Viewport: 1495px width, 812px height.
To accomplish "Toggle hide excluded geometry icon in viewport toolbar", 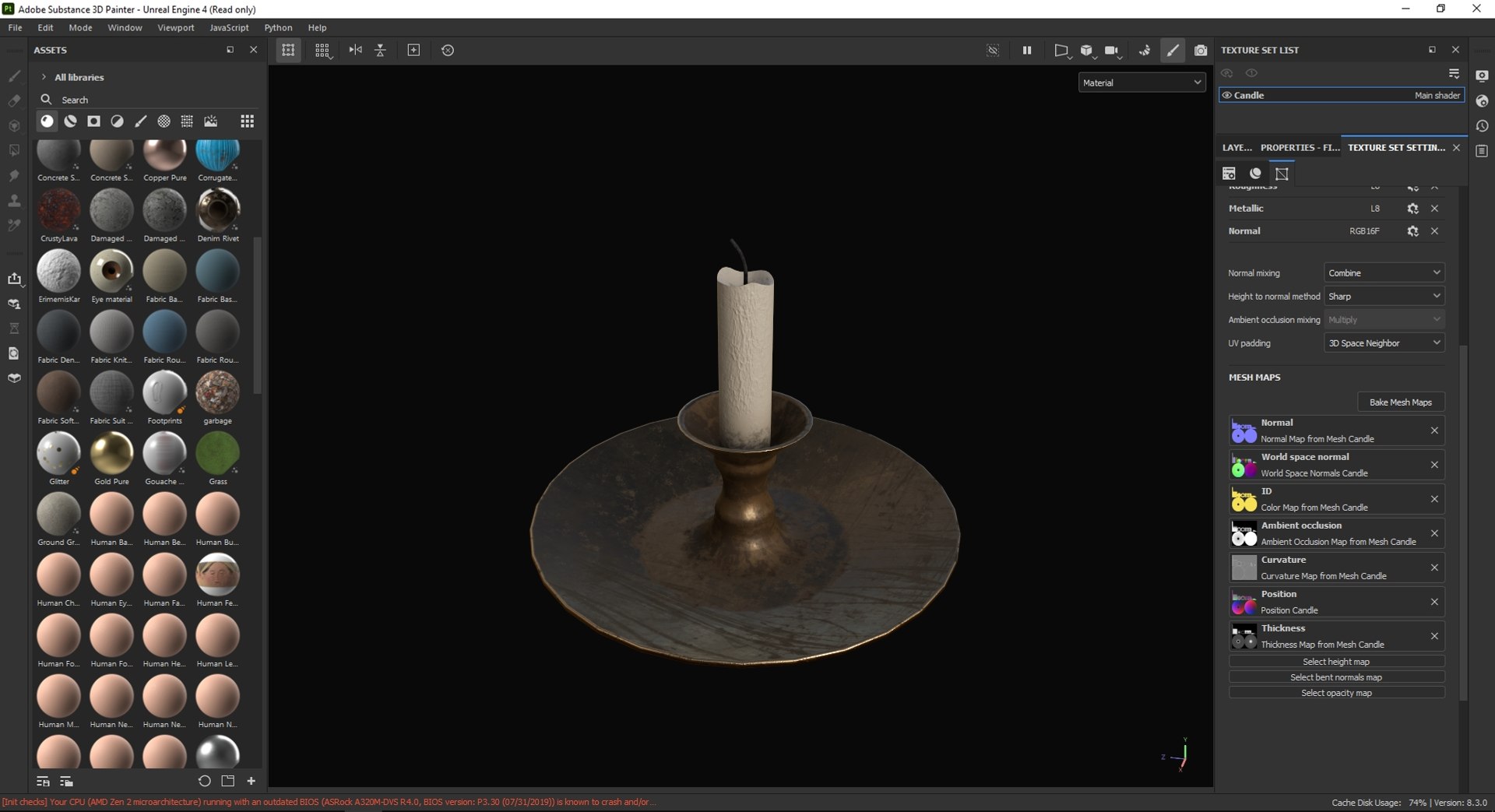I will pyautogui.click(x=993, y=50).
